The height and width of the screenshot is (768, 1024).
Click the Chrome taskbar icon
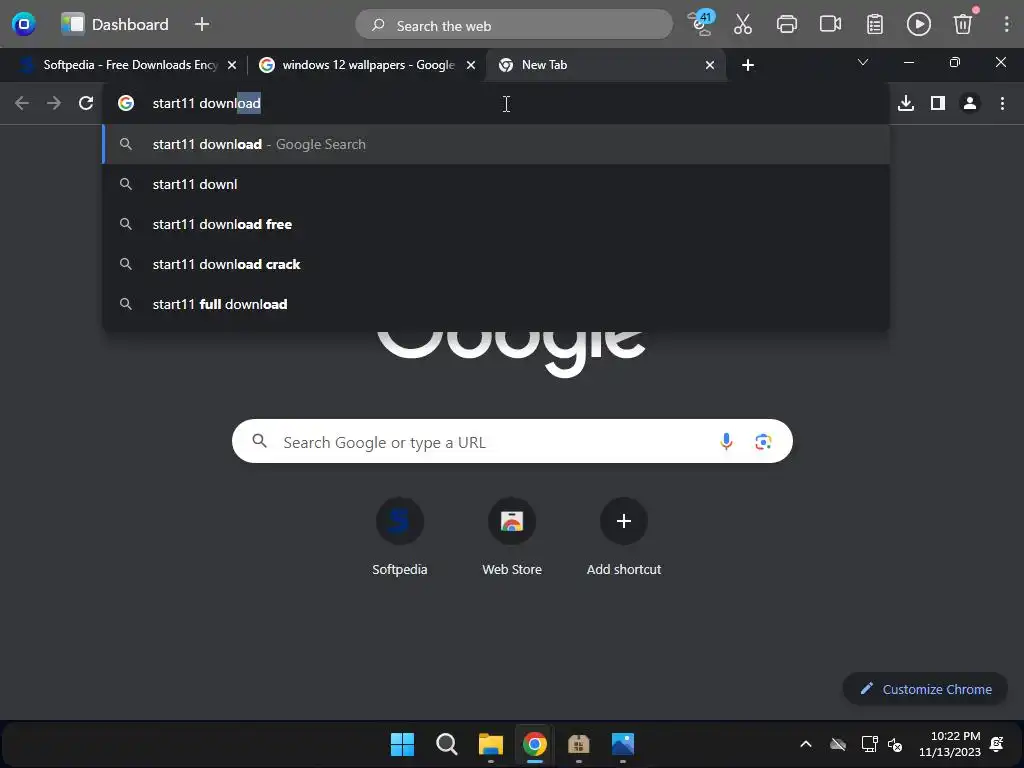click(535, 744)
